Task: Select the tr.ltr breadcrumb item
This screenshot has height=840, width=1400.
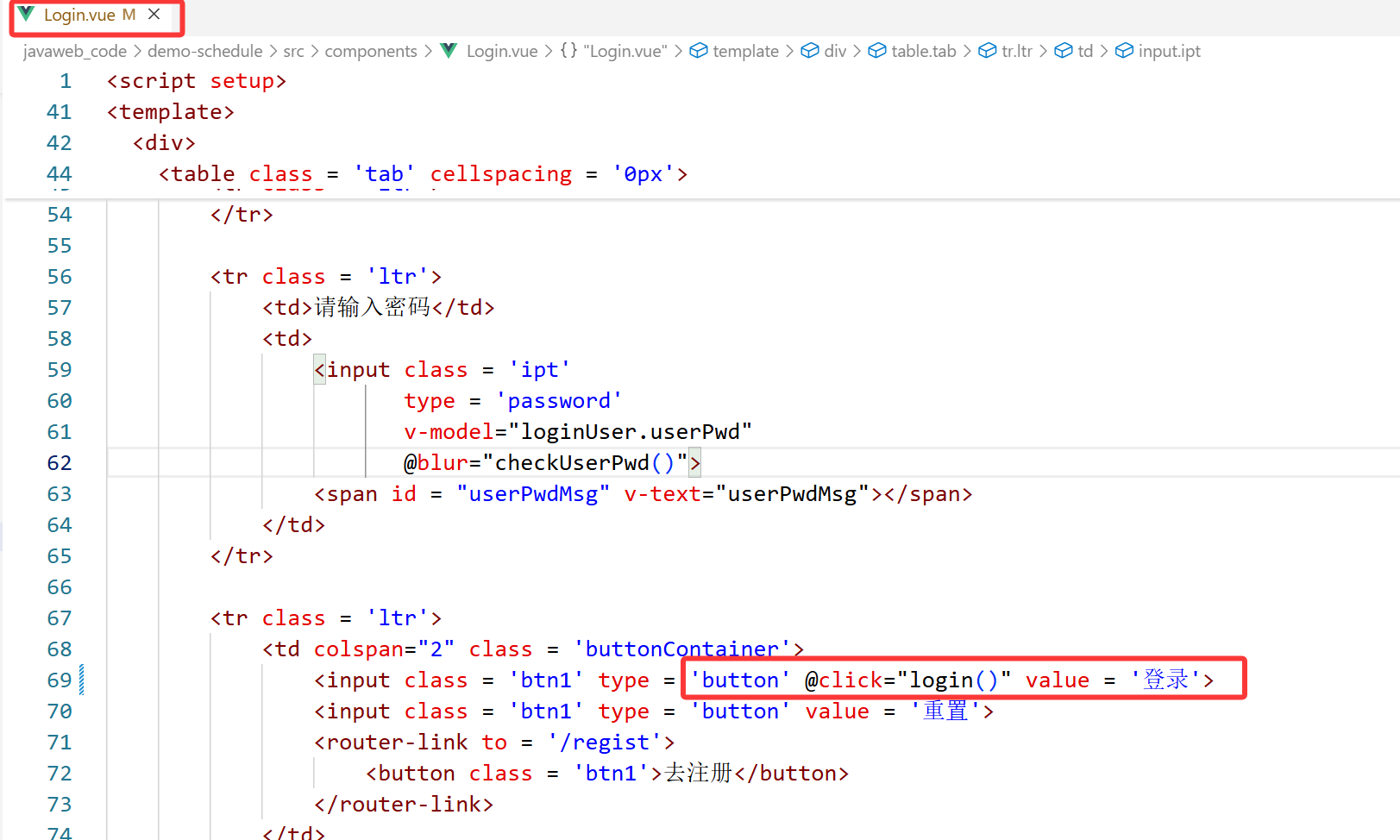Action: pos(1017,51)
